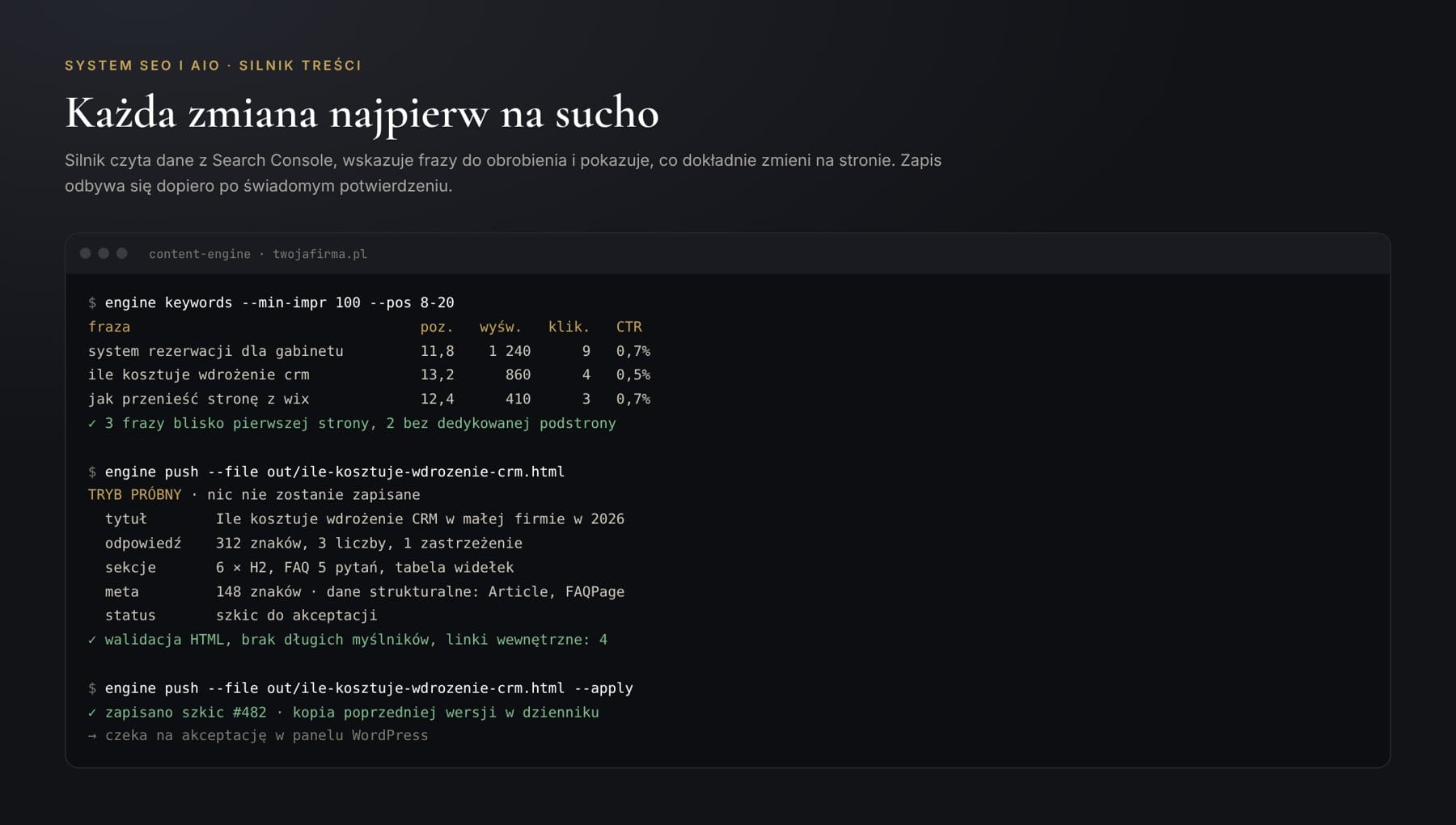Select the row 'system rezerwacji dla gabinetu'
The height and width of the screenshot is (825, 1456).
[x=369, y=351]
